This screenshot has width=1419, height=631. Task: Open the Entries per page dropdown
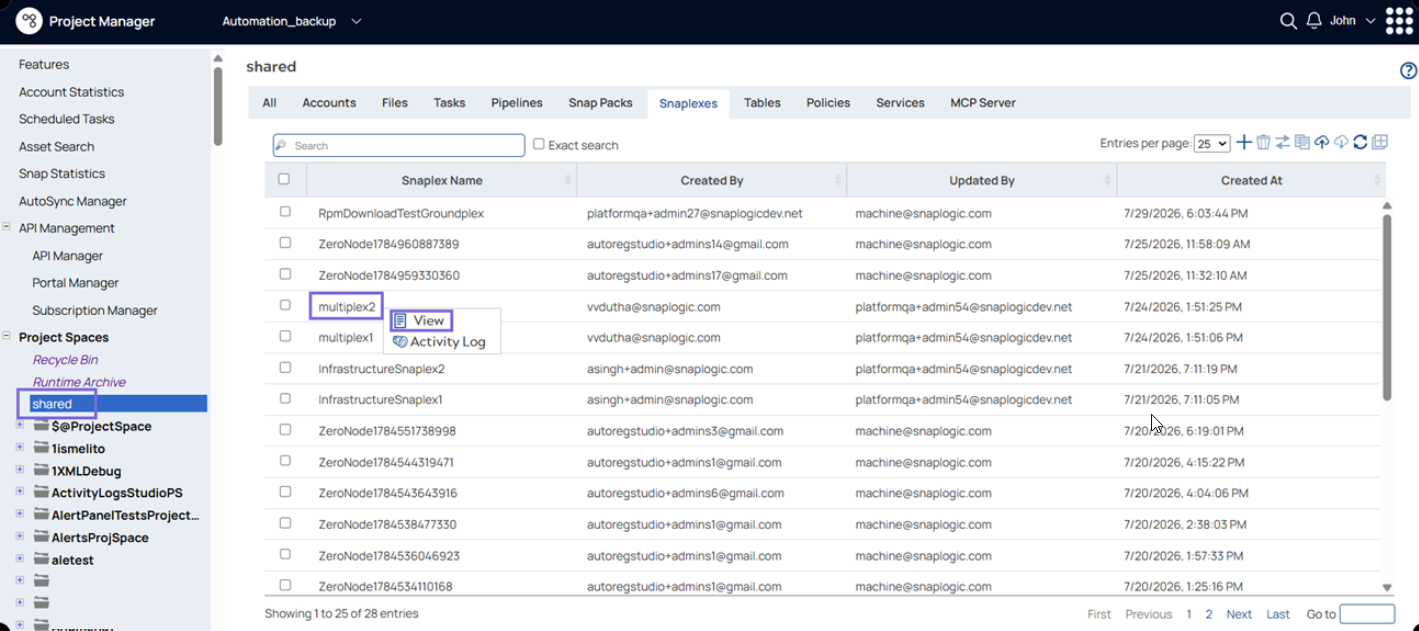[1212, 144]
